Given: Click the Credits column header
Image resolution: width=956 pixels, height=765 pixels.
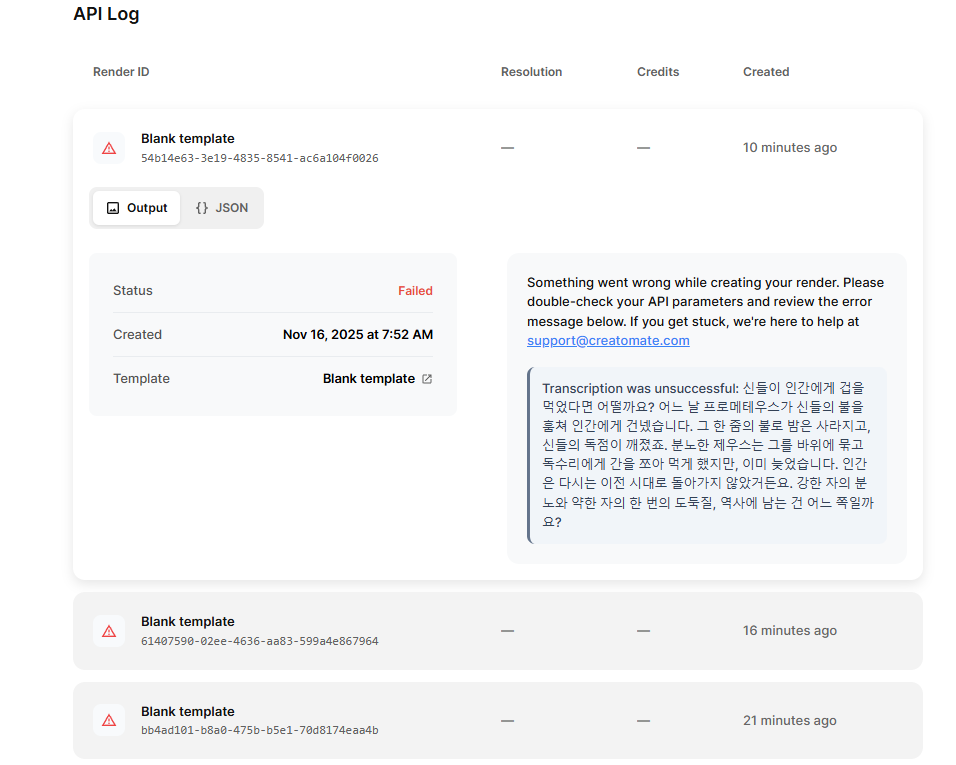Looking at the screenshot, I should click(x=658, y=72).
